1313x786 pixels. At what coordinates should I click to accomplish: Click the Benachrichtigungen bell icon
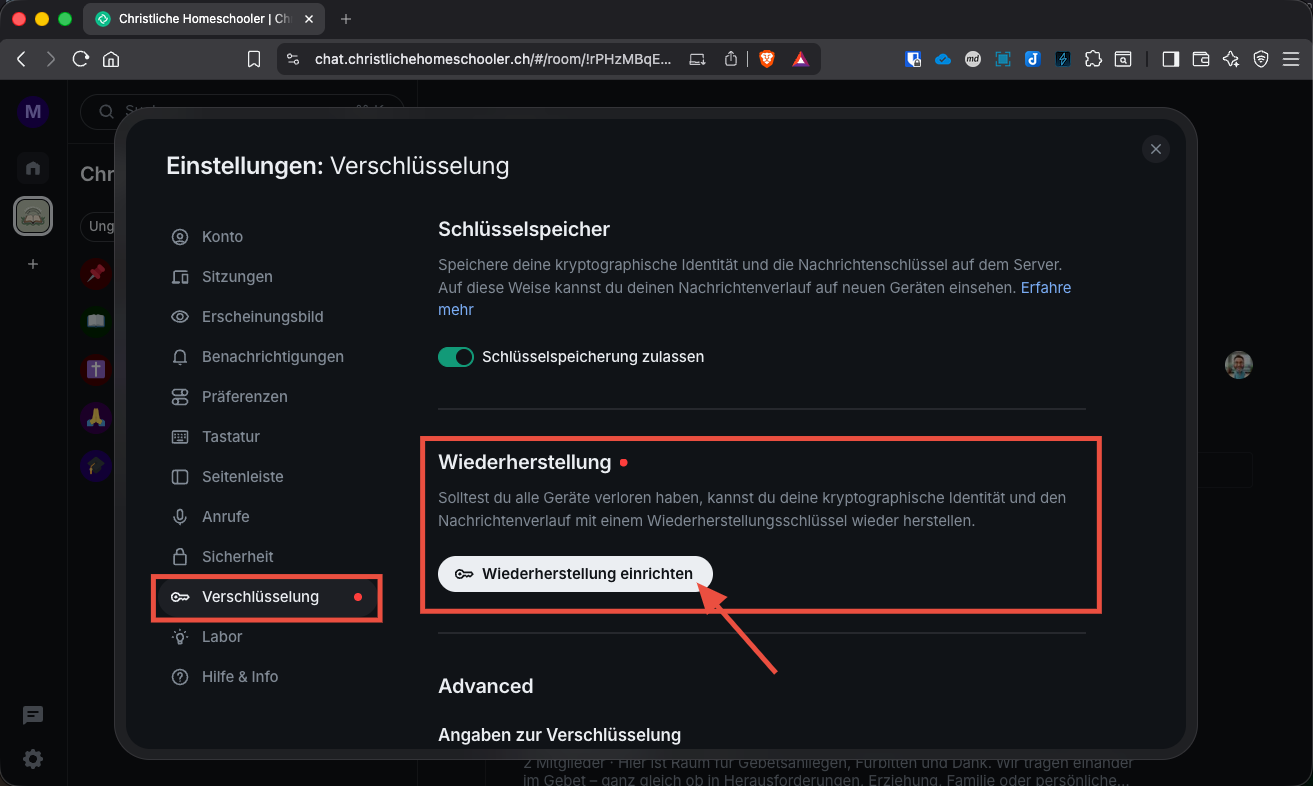[x=179, y=356]
